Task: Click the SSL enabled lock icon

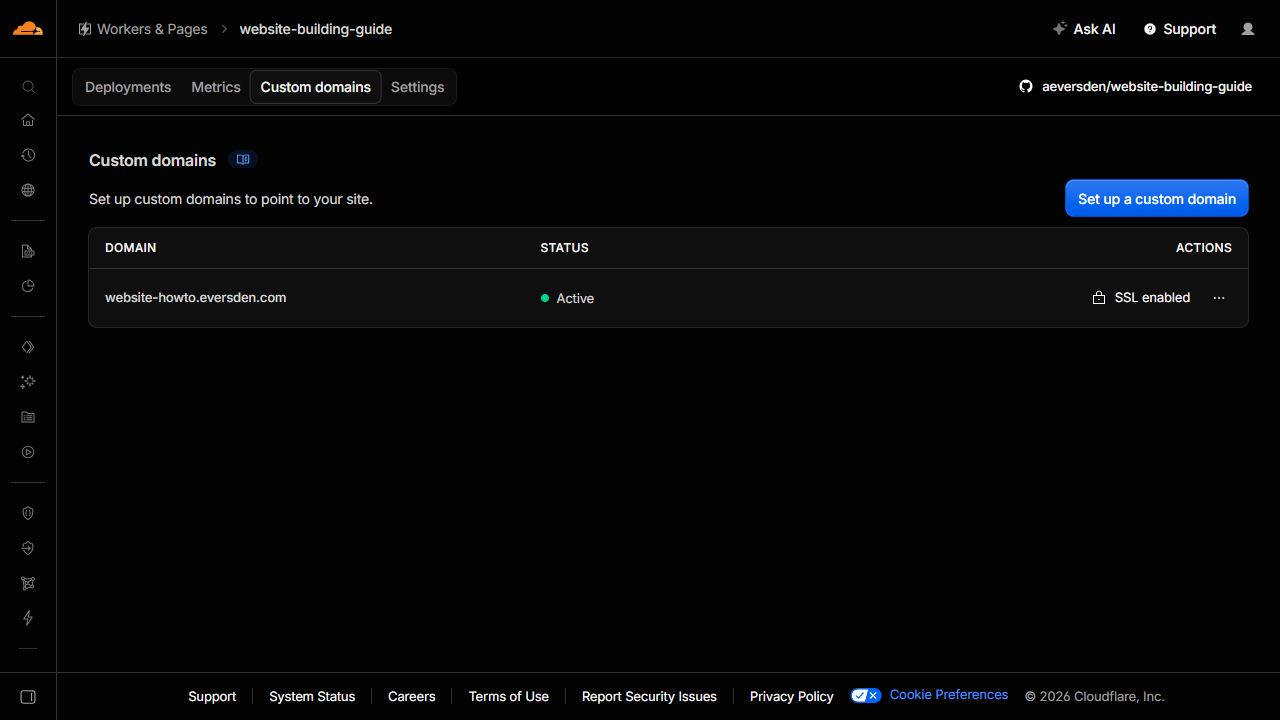Action: [1099, 298]
